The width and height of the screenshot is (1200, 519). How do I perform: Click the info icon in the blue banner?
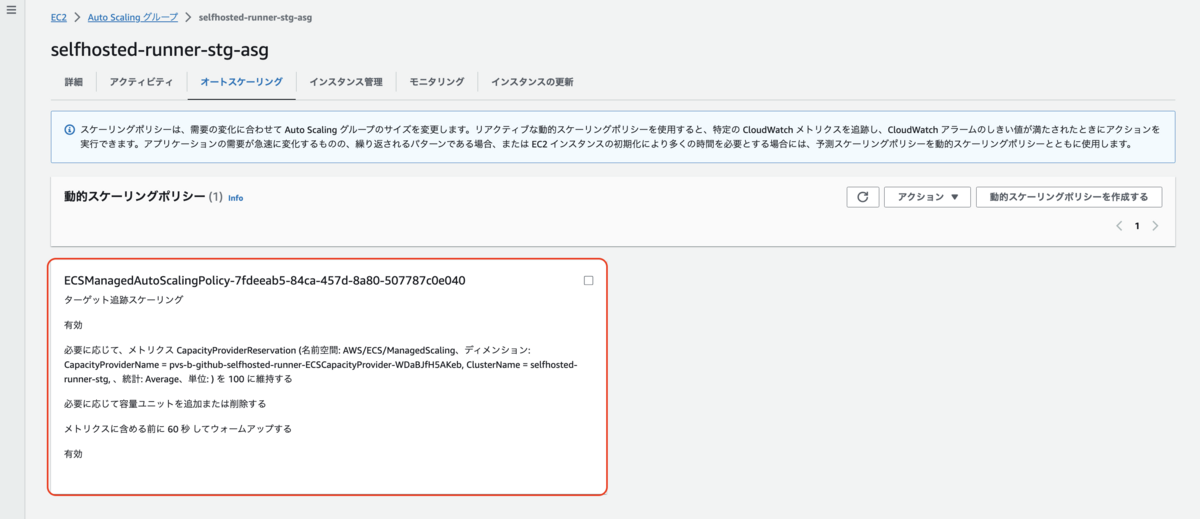(x=69, y=130)
